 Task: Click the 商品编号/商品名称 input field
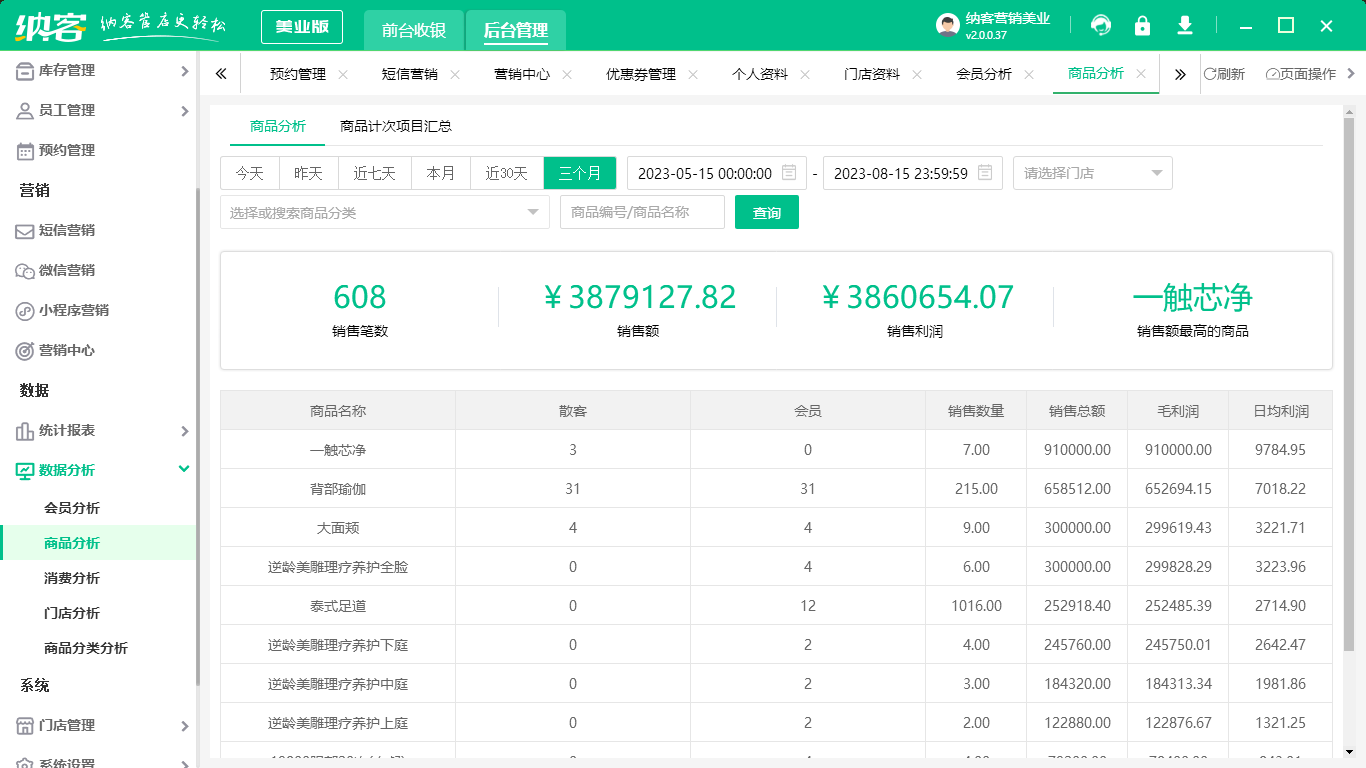click(x=642, y=211)
